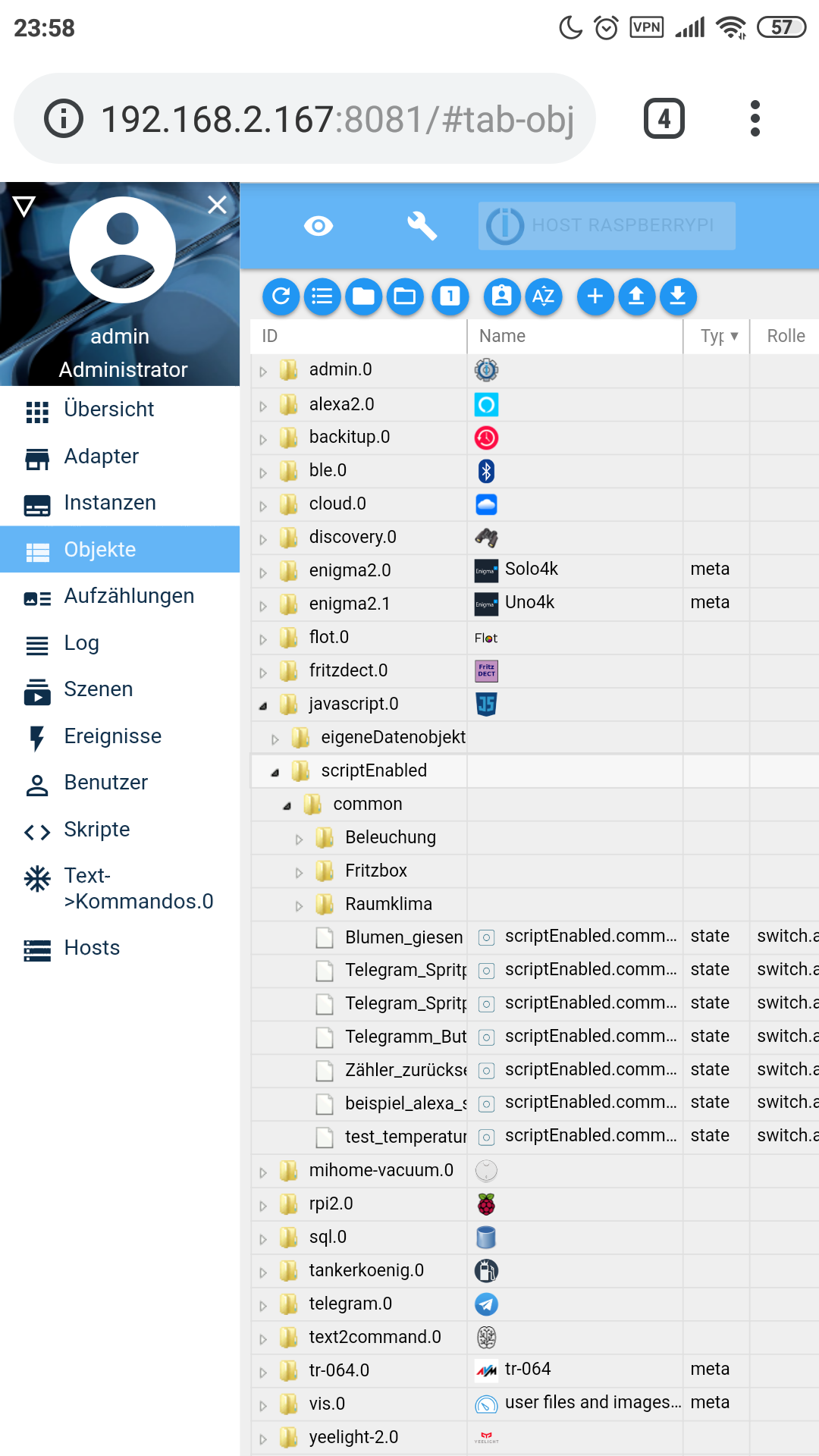The width and height of the screenshot is (819, 1456).
Task: Click the filled folder collapse-all icon
Action: 363,297
